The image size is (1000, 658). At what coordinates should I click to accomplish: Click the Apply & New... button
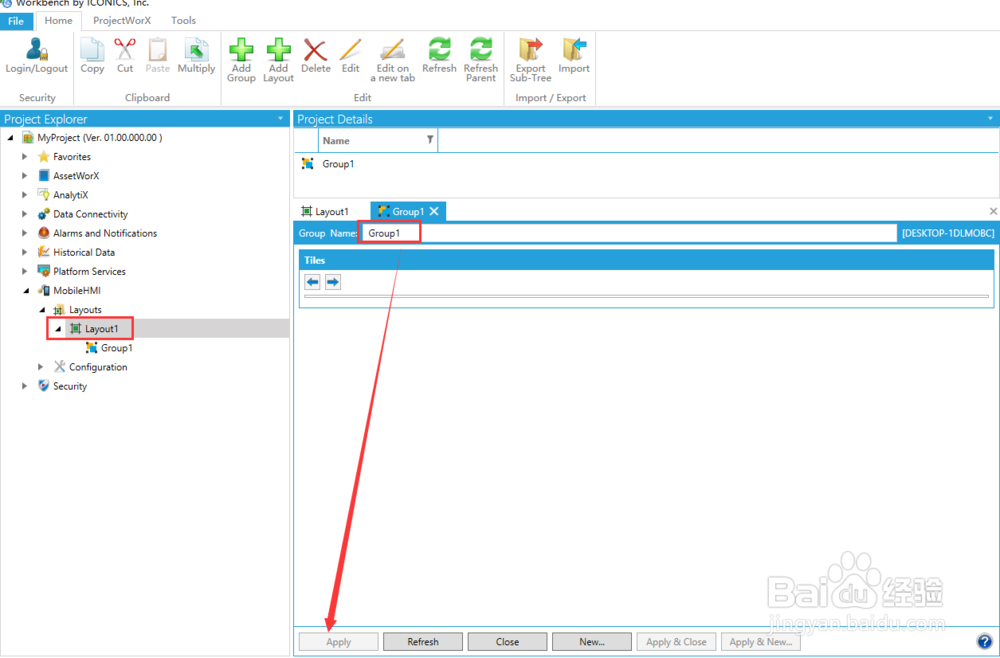[x=761, y=641]
